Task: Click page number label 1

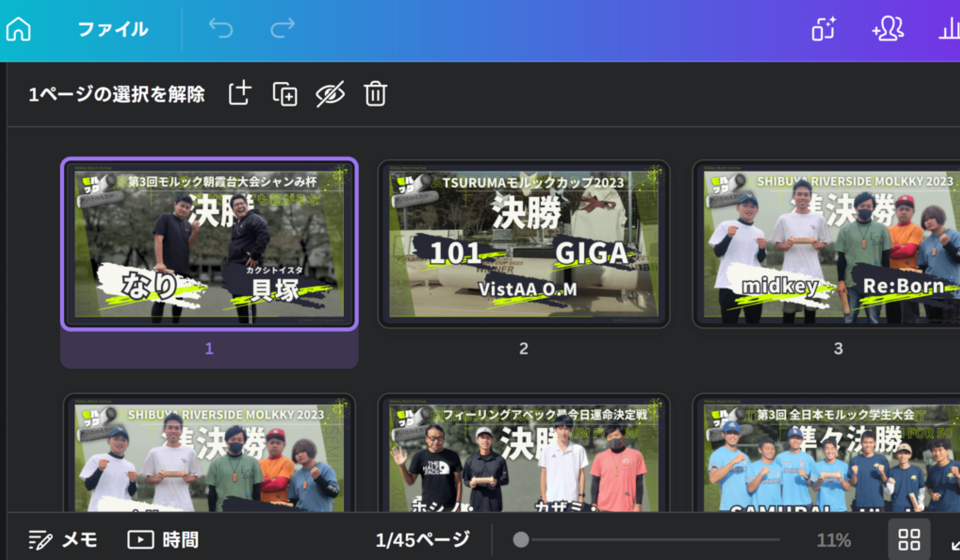Action: (209, 348)
